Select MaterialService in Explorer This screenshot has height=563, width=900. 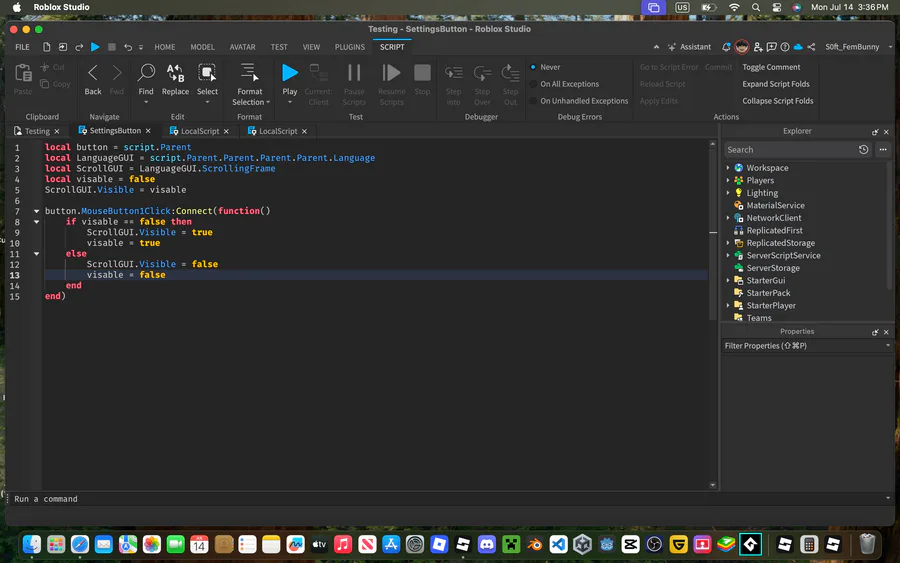tap(775, 205)
